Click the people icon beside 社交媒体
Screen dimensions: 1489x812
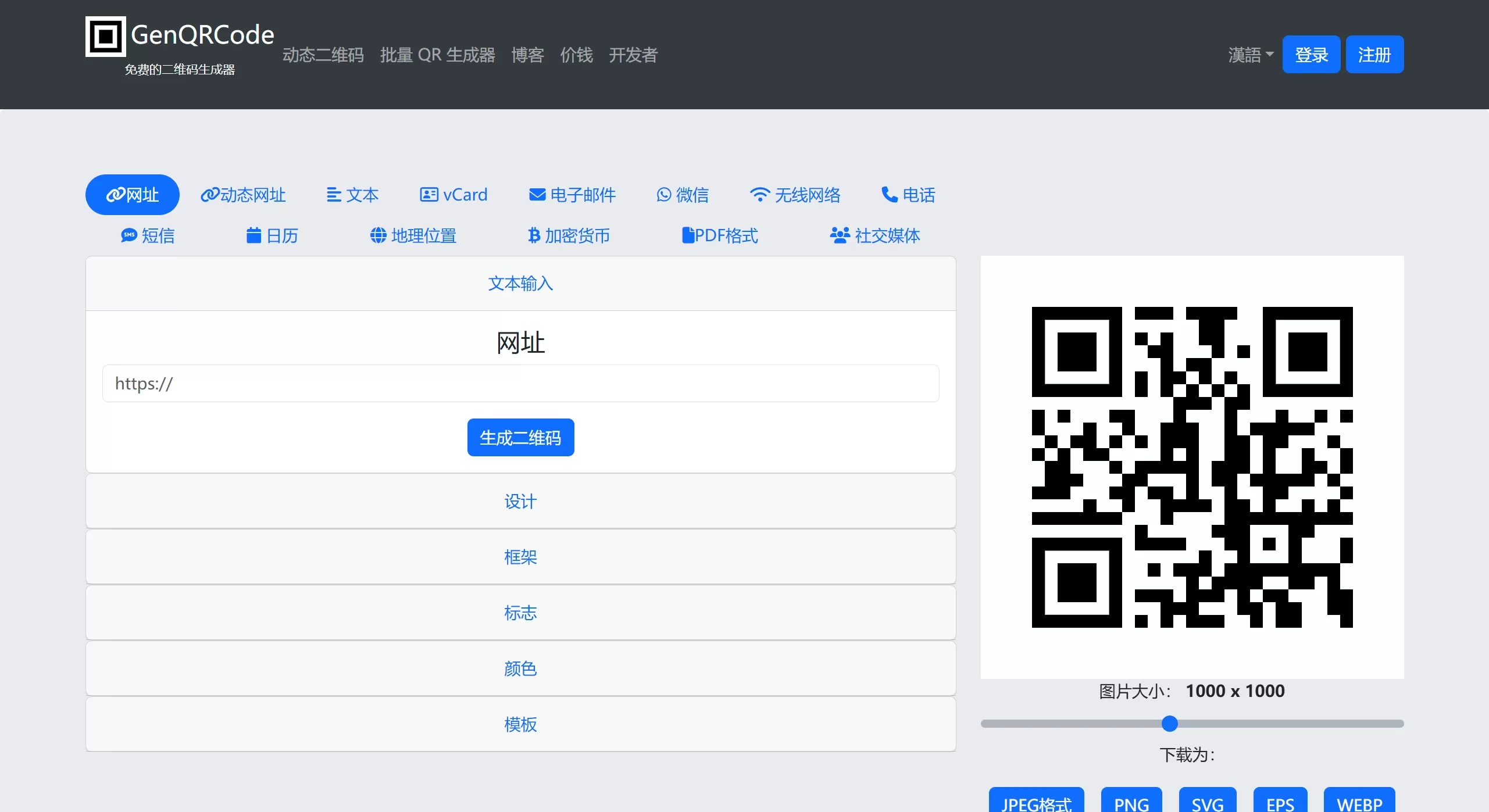(x=840, y=235)
